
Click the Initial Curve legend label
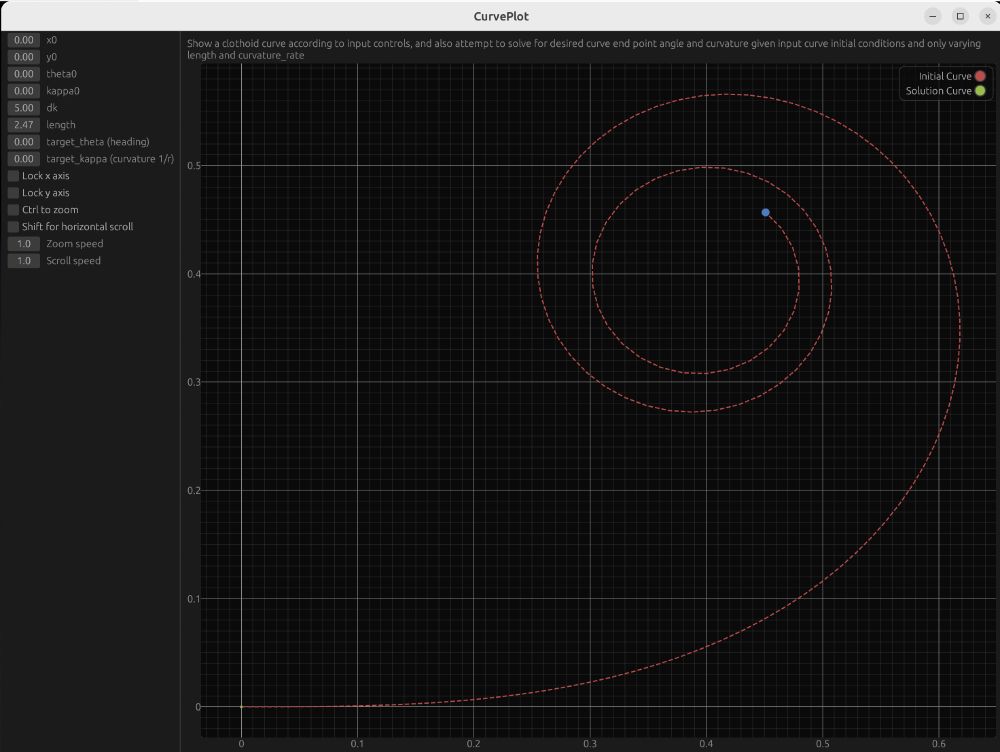point(945,76)
